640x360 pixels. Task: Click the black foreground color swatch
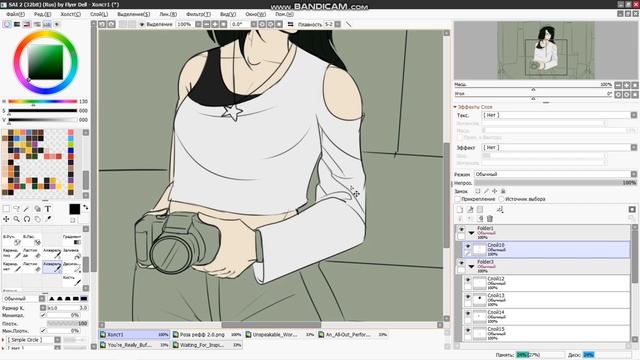(75, 209)
